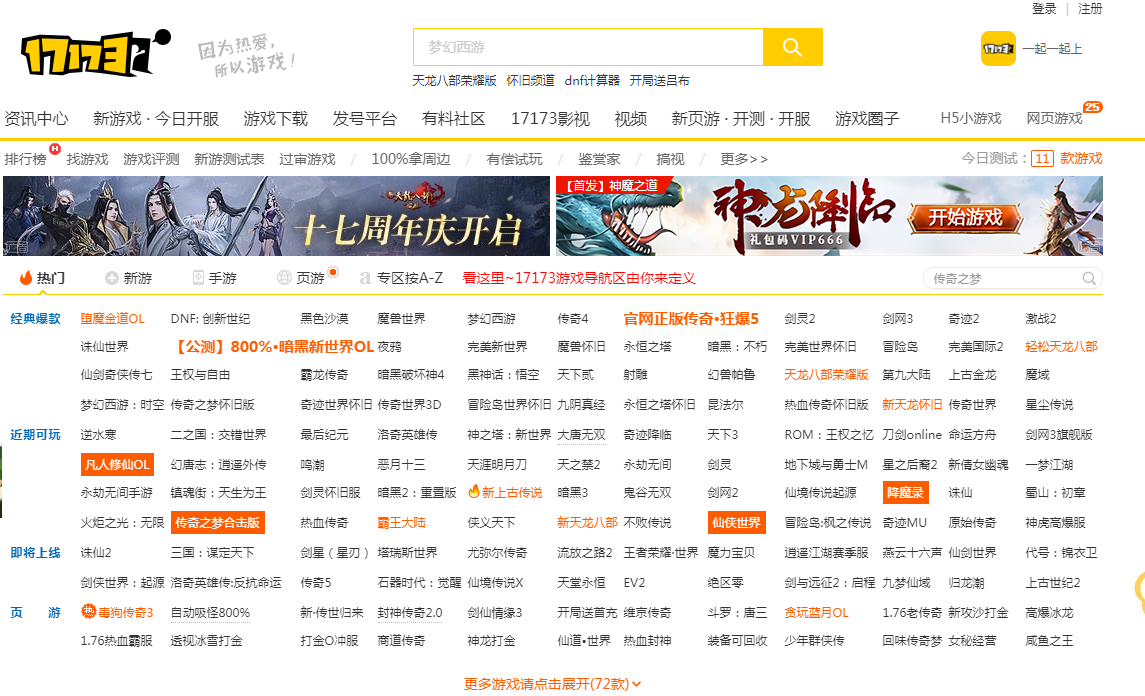The width and height of the screenshot is (1145, 696).
Task: Open 资讯中心 in main navigation
Action: click(x=37, y=118)
